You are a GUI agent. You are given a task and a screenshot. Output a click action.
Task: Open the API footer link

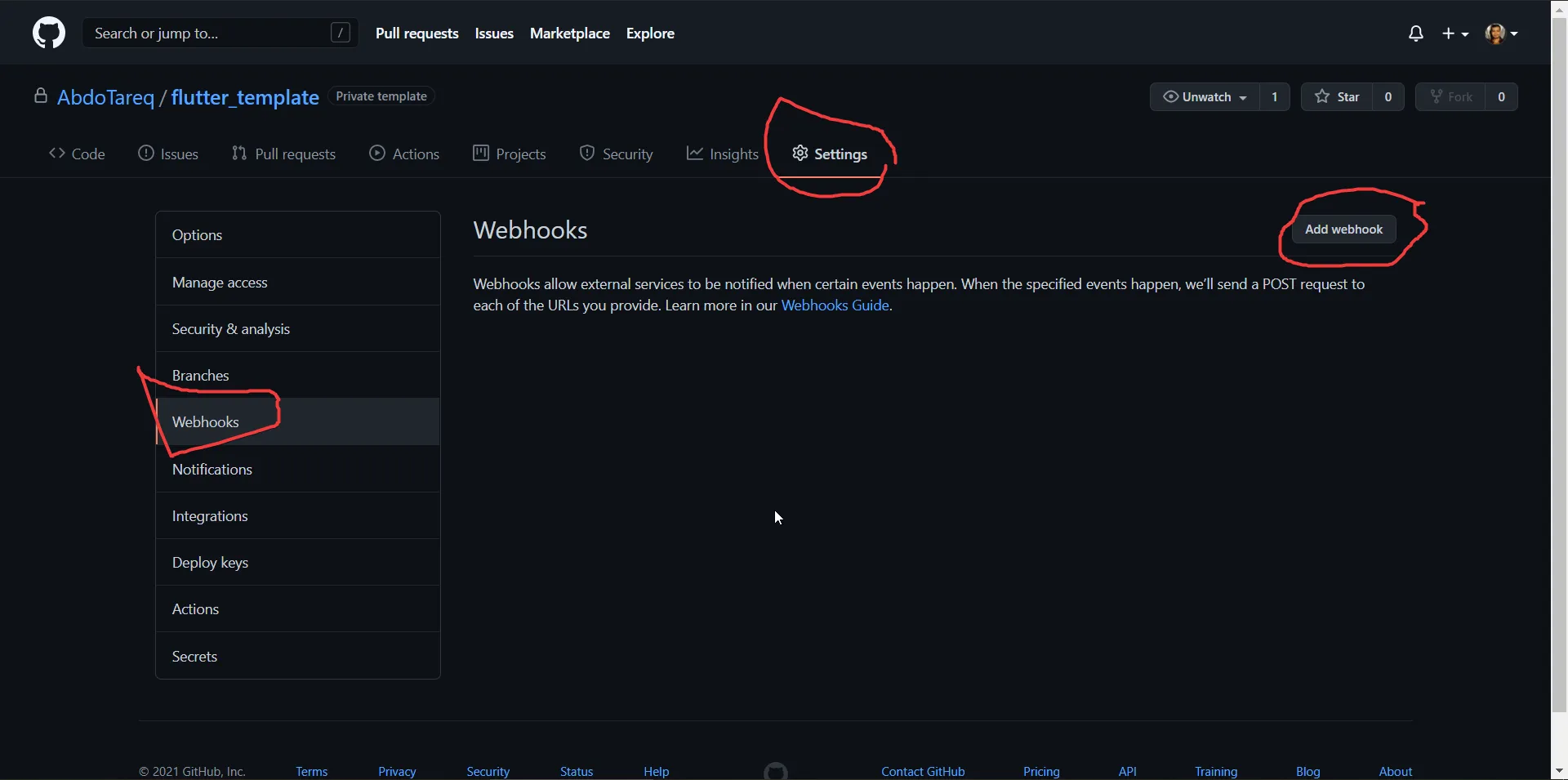tap(1127, 771)
